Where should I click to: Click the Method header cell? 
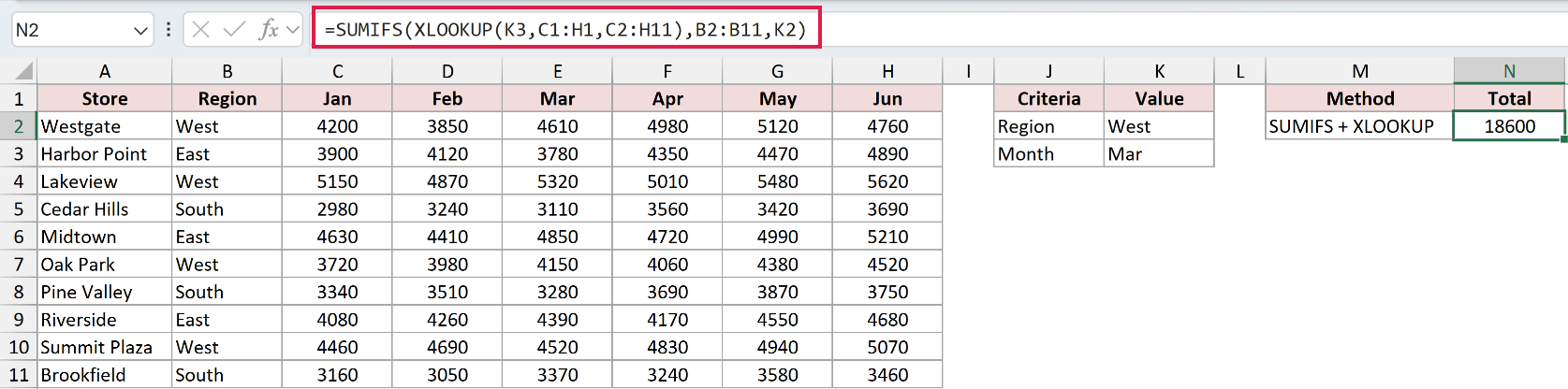[1360, 99]
